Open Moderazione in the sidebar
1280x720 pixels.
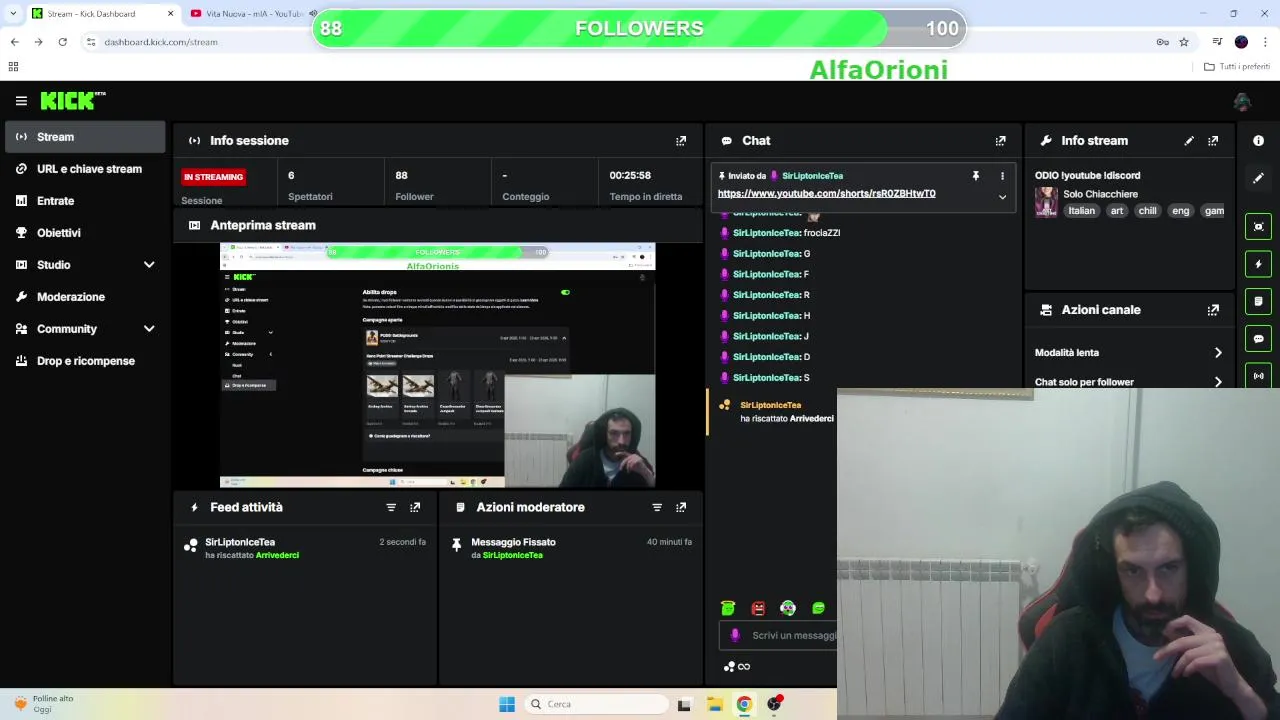(x=85, y=297)
